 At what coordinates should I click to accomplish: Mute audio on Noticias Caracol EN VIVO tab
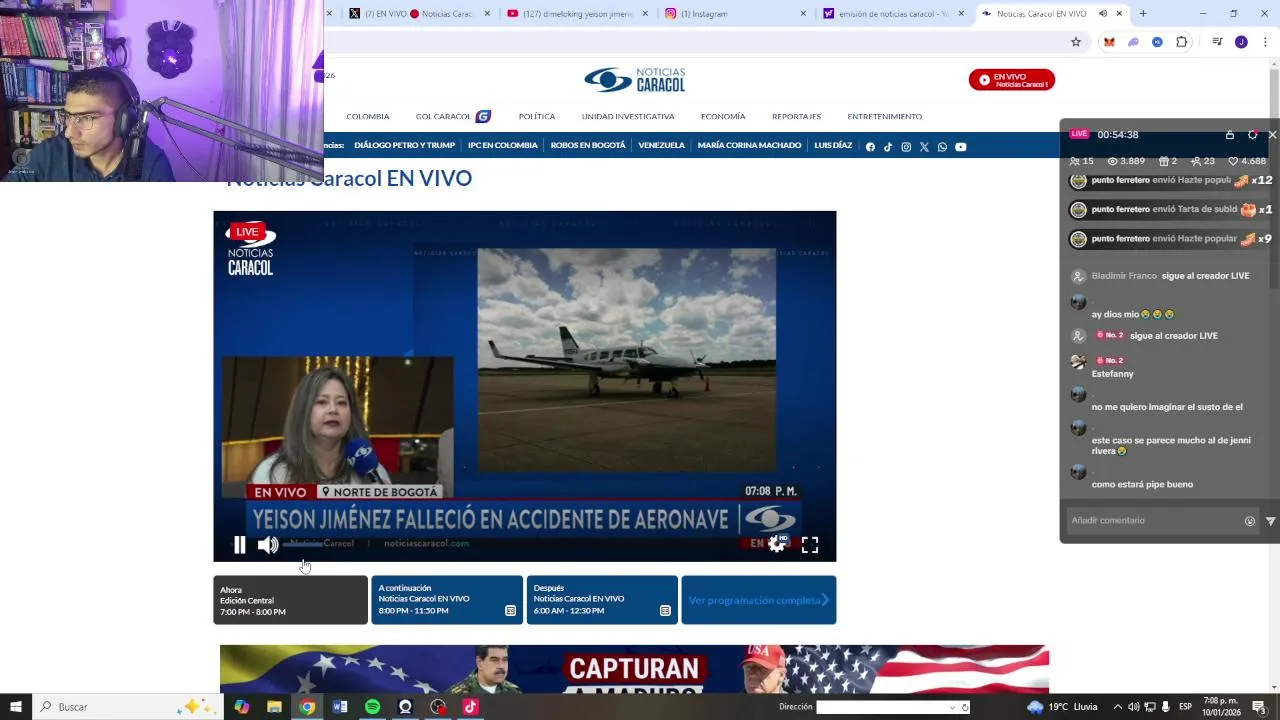point(1103,14)
